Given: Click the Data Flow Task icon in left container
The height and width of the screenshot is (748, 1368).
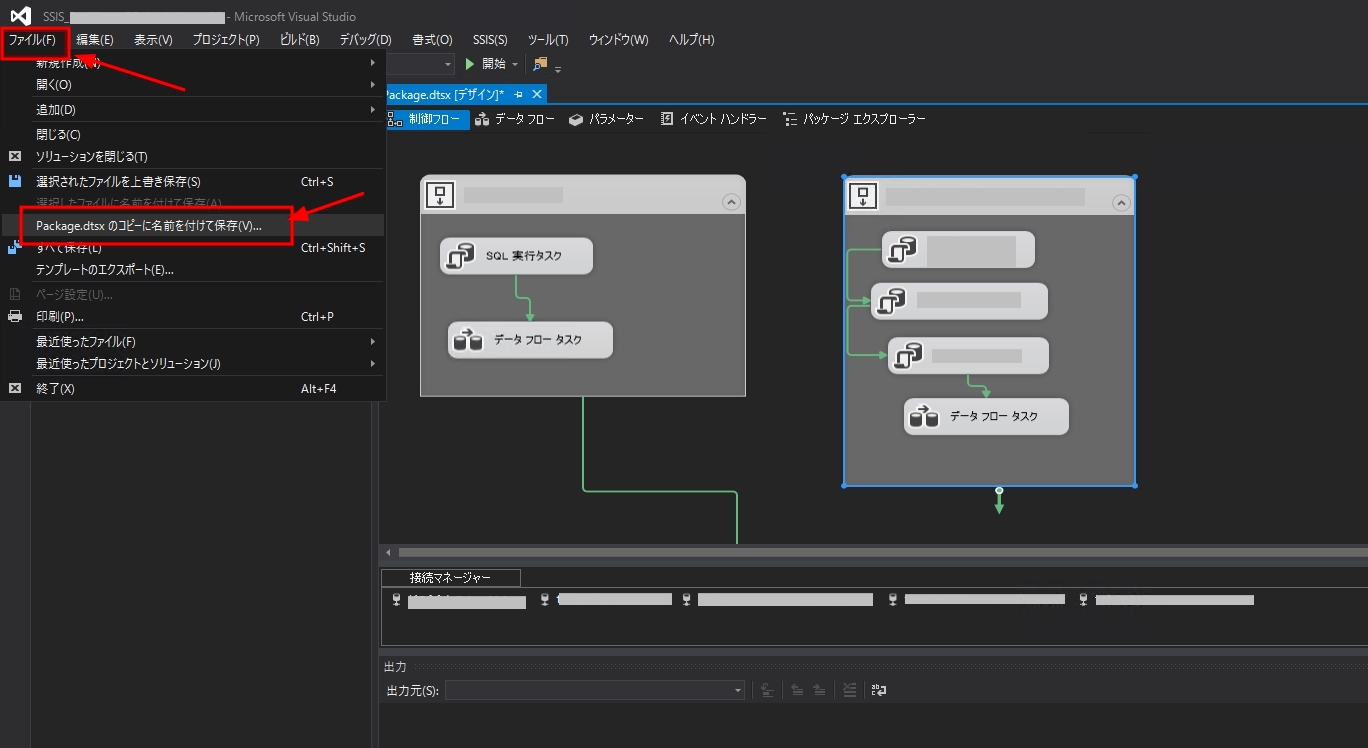Looking at the screenshot, I should point(467,341).
